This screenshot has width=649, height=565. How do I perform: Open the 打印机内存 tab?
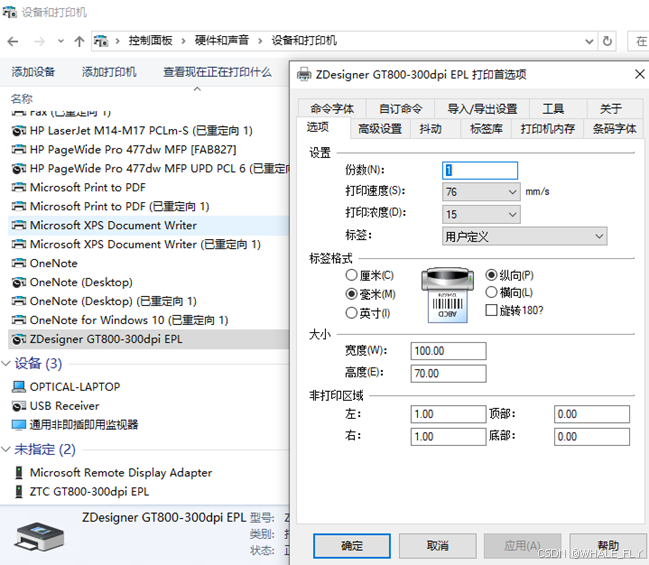548,129
